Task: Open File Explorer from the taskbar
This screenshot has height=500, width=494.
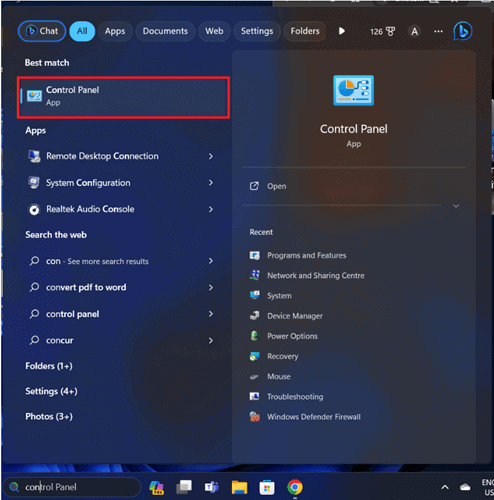Action: [239, 487]
